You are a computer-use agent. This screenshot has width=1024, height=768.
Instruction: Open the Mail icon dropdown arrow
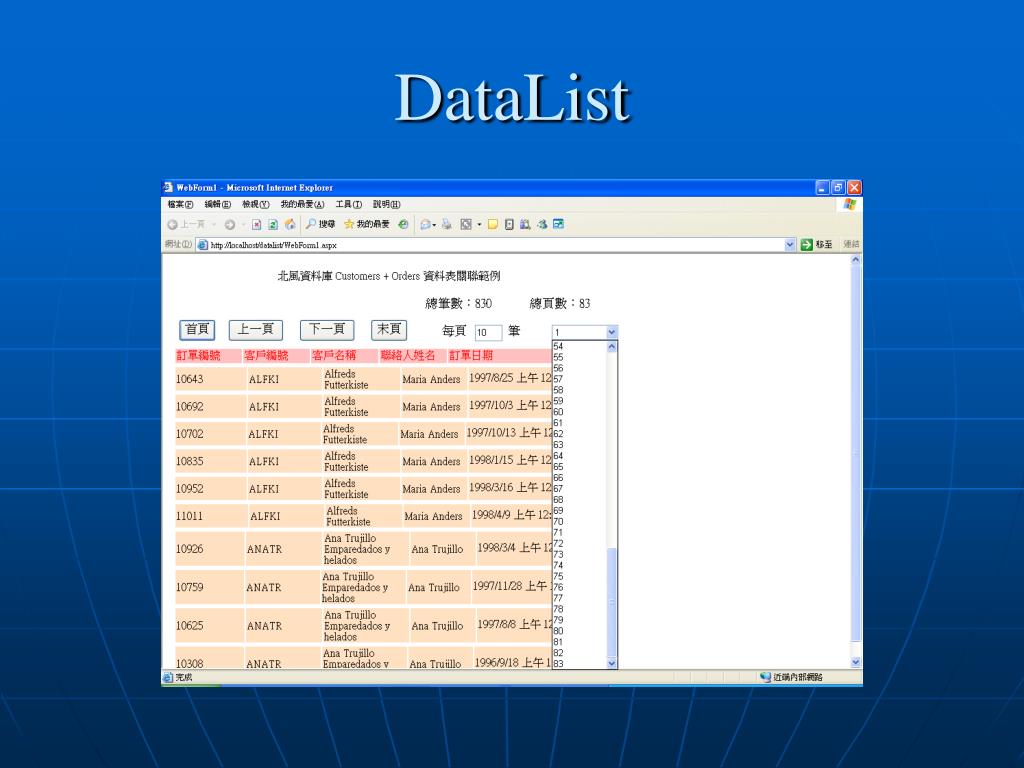click(x=435, y=225)
